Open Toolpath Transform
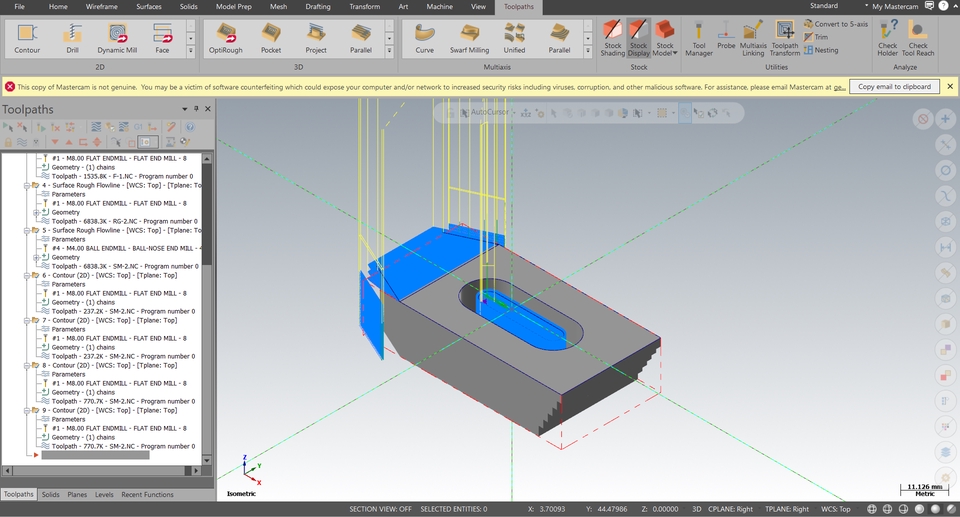Image resolution: width=960 pixels, height=517 pixels. pyautogui.click(x=785, y=39)
